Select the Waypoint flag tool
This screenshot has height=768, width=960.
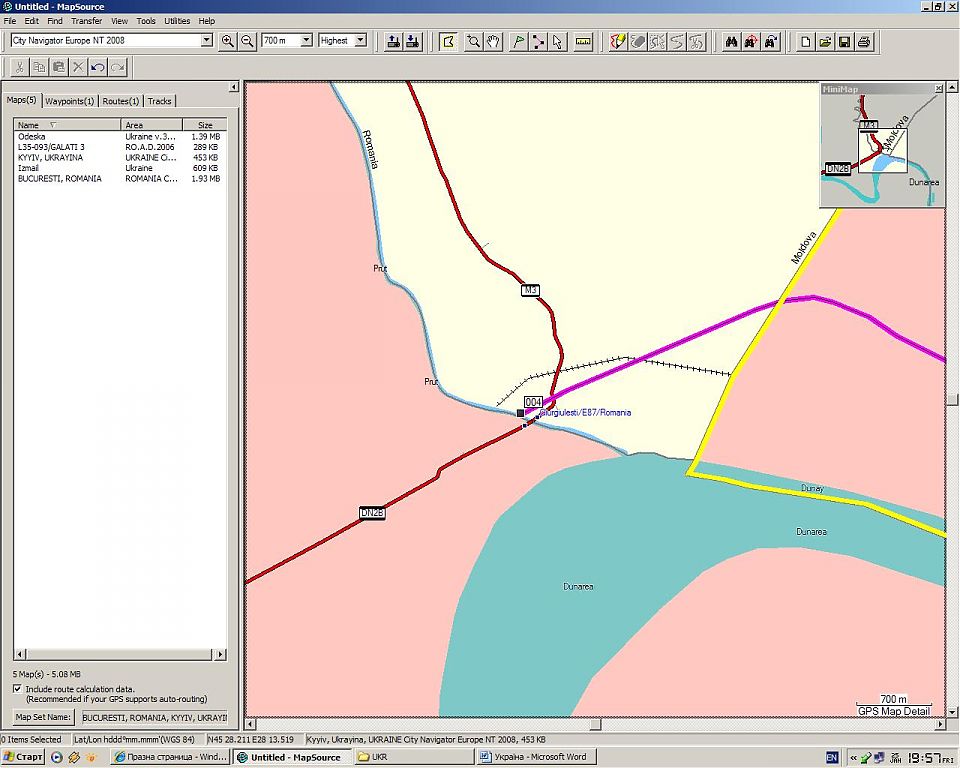(518, 41)
